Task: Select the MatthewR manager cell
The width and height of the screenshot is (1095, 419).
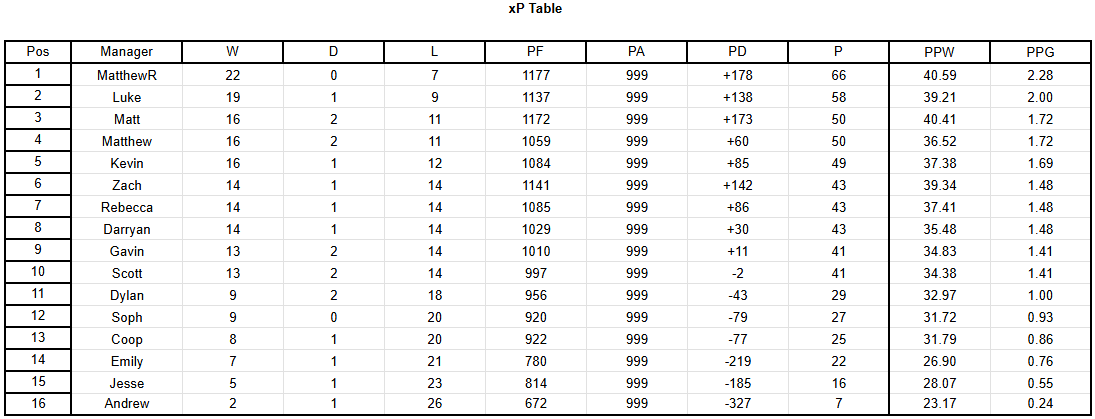Action: pos(126,75)
